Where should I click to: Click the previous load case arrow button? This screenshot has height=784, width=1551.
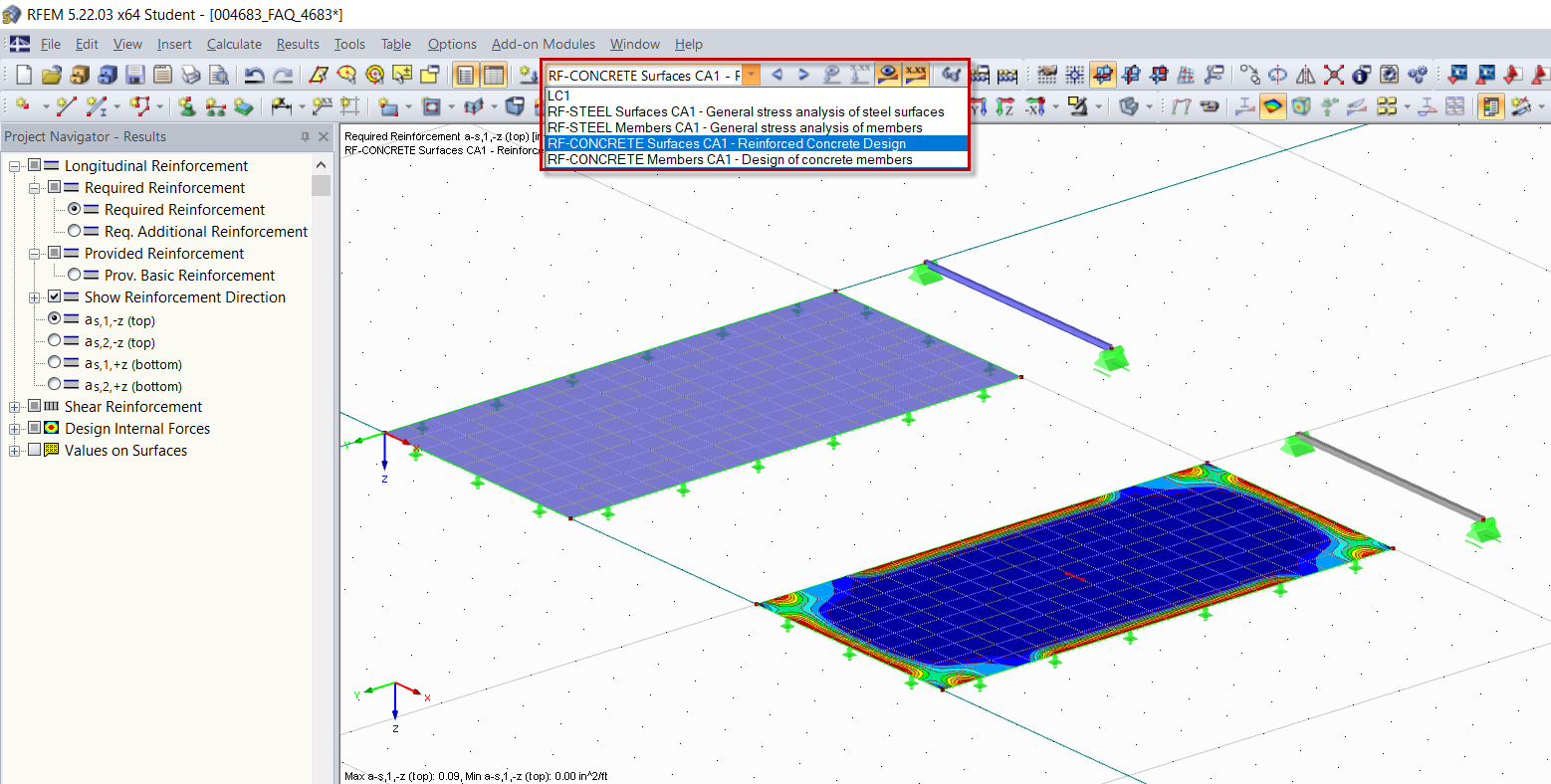(x=777, y=75)
